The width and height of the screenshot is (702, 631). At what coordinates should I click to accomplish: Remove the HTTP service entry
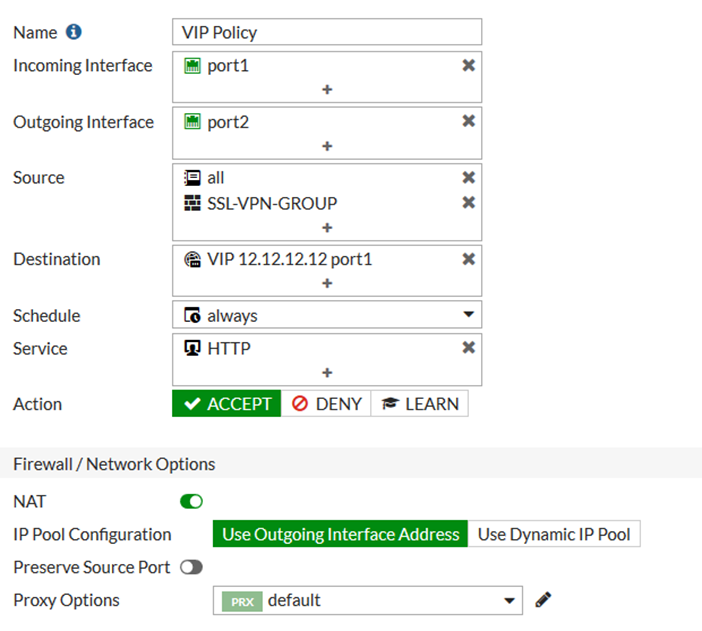(468, 348)
